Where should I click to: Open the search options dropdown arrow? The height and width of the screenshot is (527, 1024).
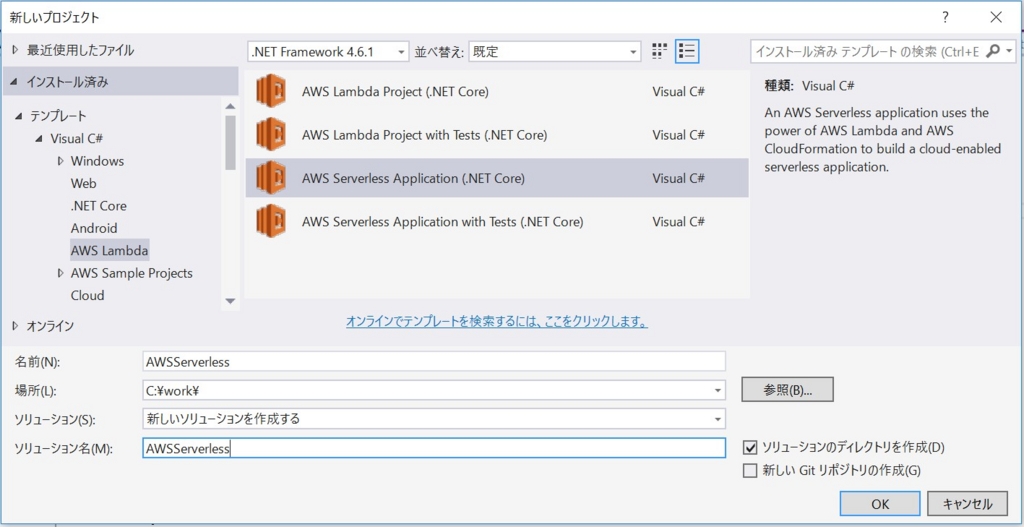1010,51
